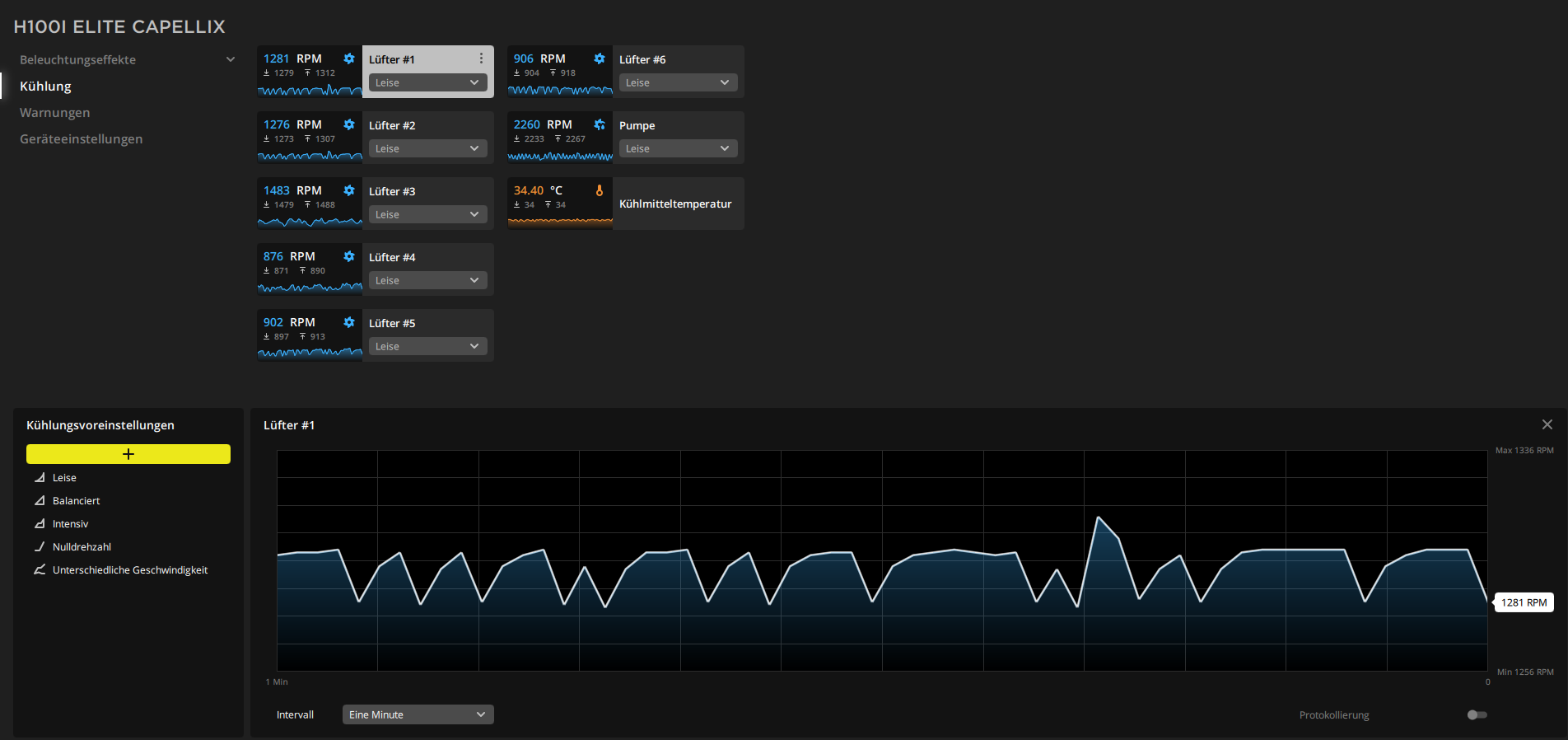Viewport: 1568px width, 740px height.
Task: Click curve icon beside Intensiv preset
Action: (40, 523)
